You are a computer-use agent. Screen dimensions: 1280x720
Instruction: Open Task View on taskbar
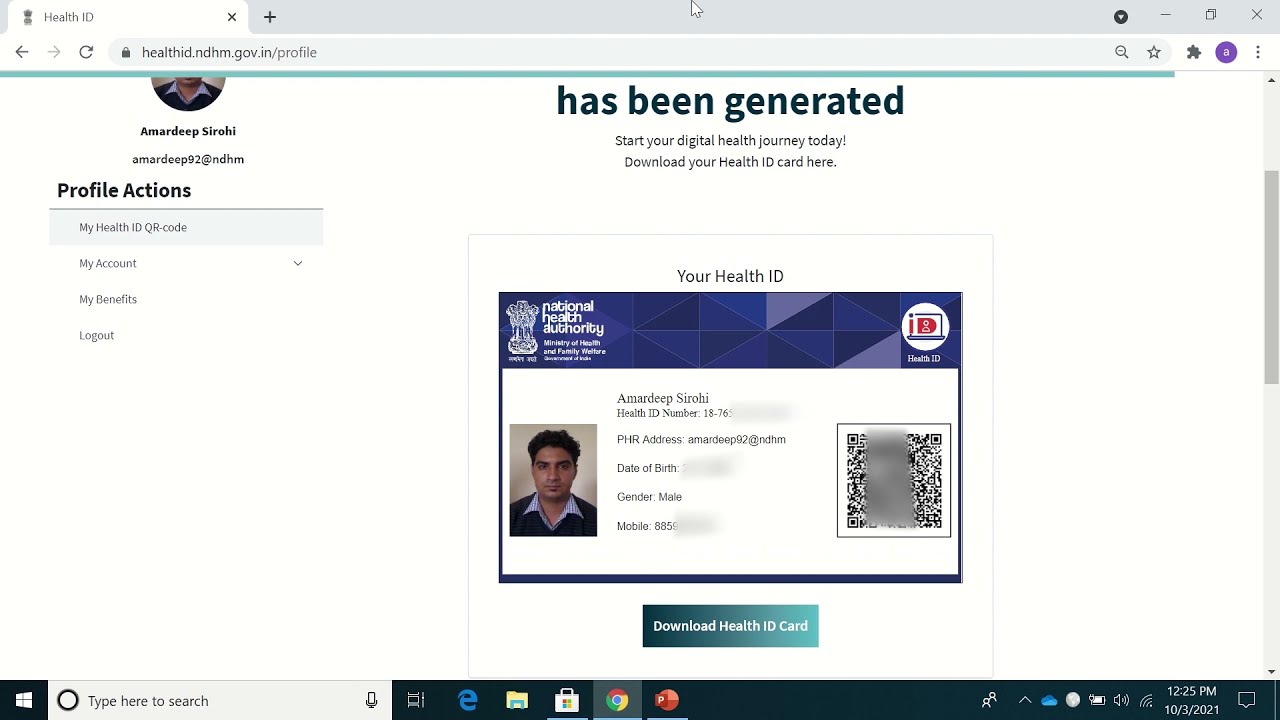point(416,701)
